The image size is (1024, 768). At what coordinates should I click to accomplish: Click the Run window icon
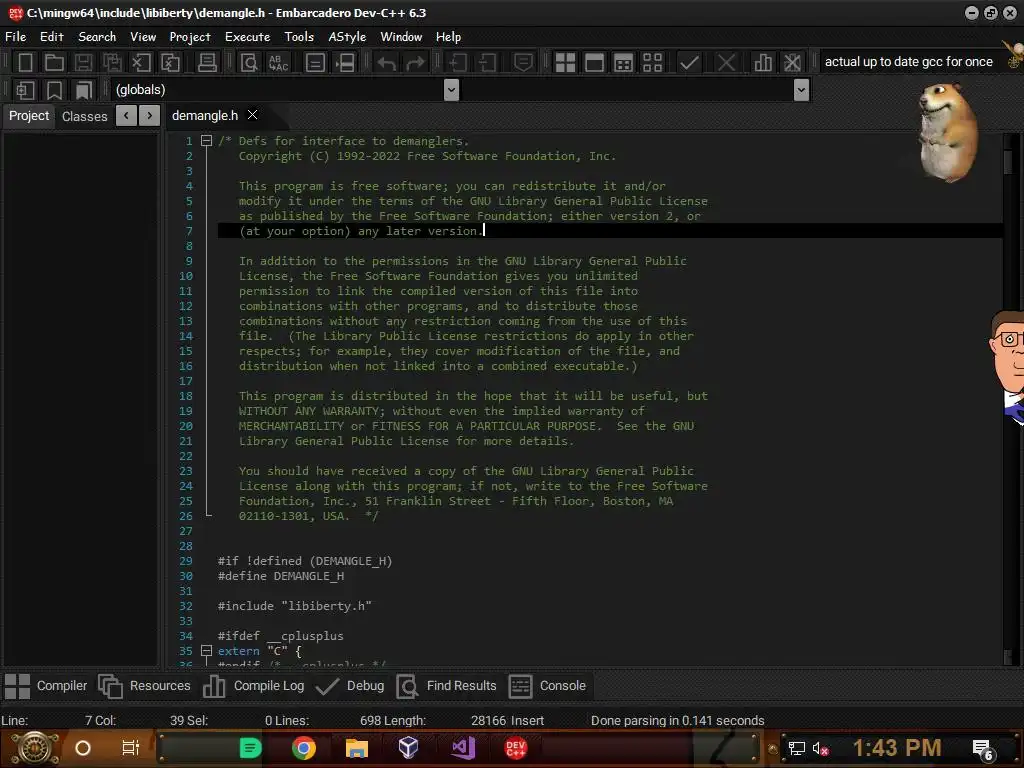pyautogui.click(x=594, y=63)
